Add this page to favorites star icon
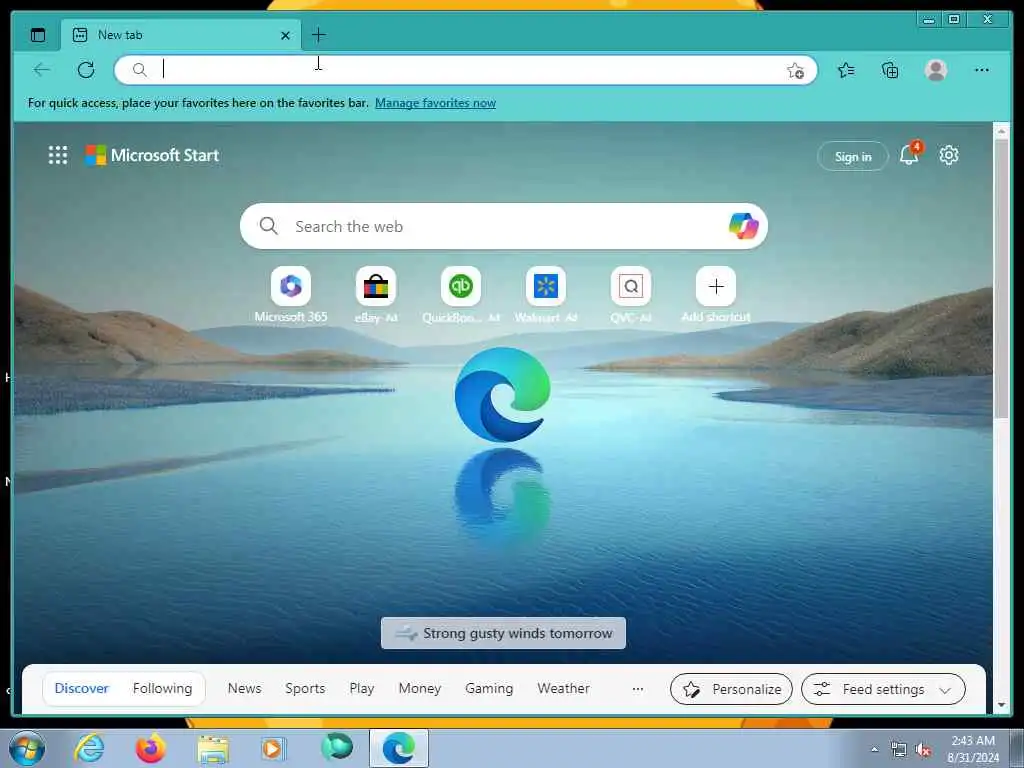This screenshot has width=1024, height=768. click(x=795, y=71)
